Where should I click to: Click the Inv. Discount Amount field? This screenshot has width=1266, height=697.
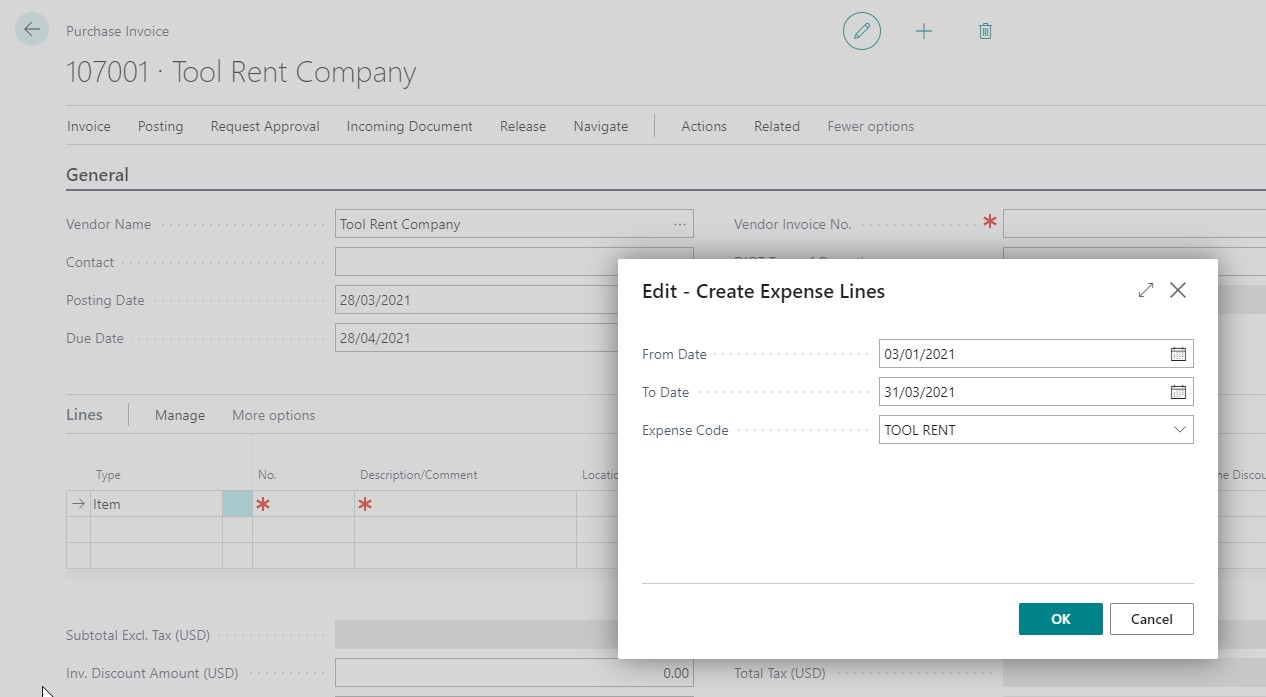514,673
